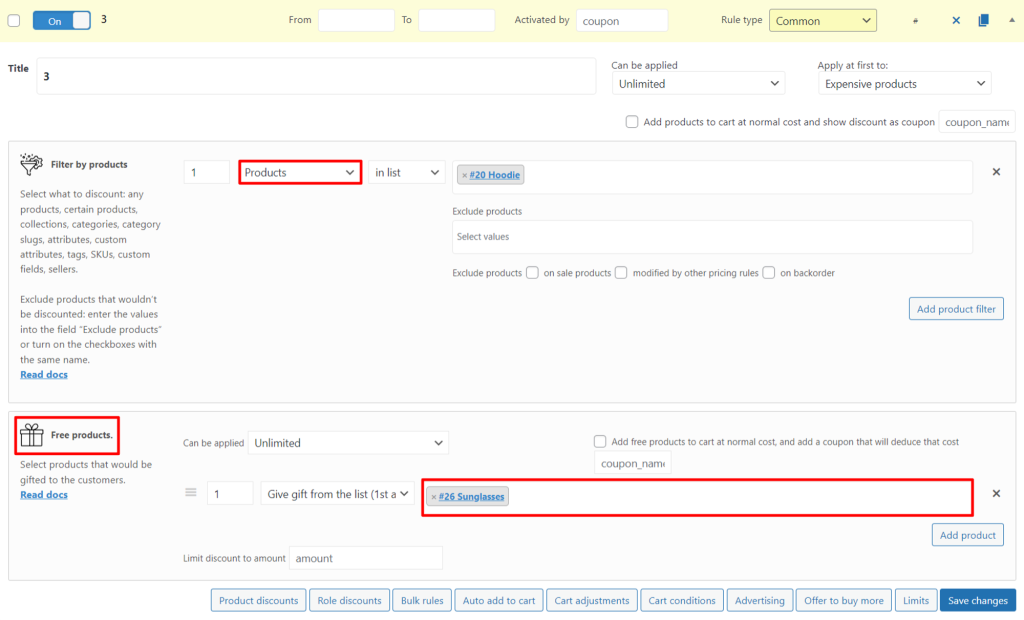Open the top 'Can be applied' Unlimited dropdown
Screen dimensions: 1024x620
click(x=698, y=84)
